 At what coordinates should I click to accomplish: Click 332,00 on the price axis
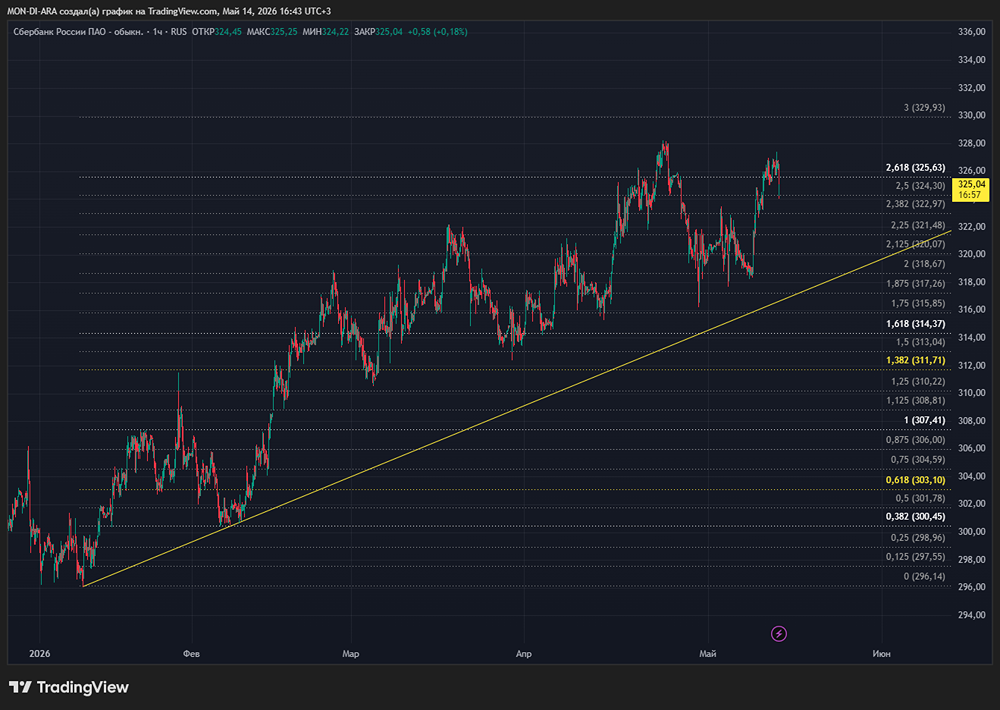[x=972, y=87]
